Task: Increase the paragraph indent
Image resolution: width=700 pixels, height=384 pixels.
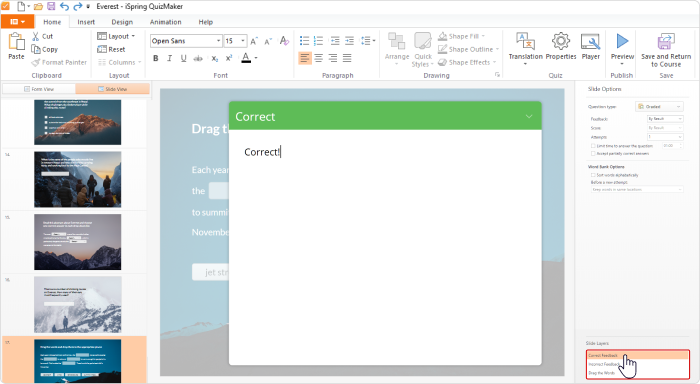Action: coord(349,41)
